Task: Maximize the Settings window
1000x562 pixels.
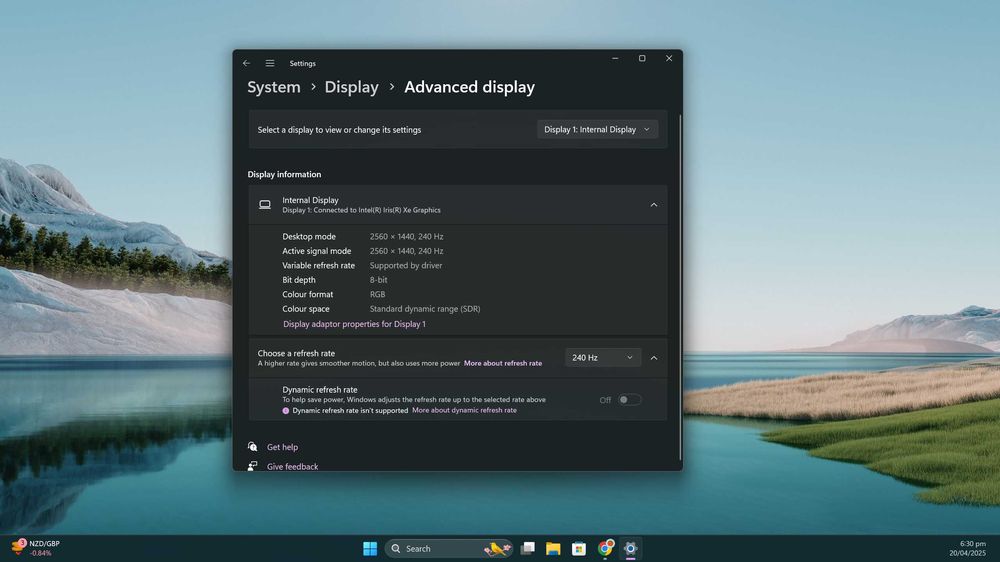Action: 642,59
